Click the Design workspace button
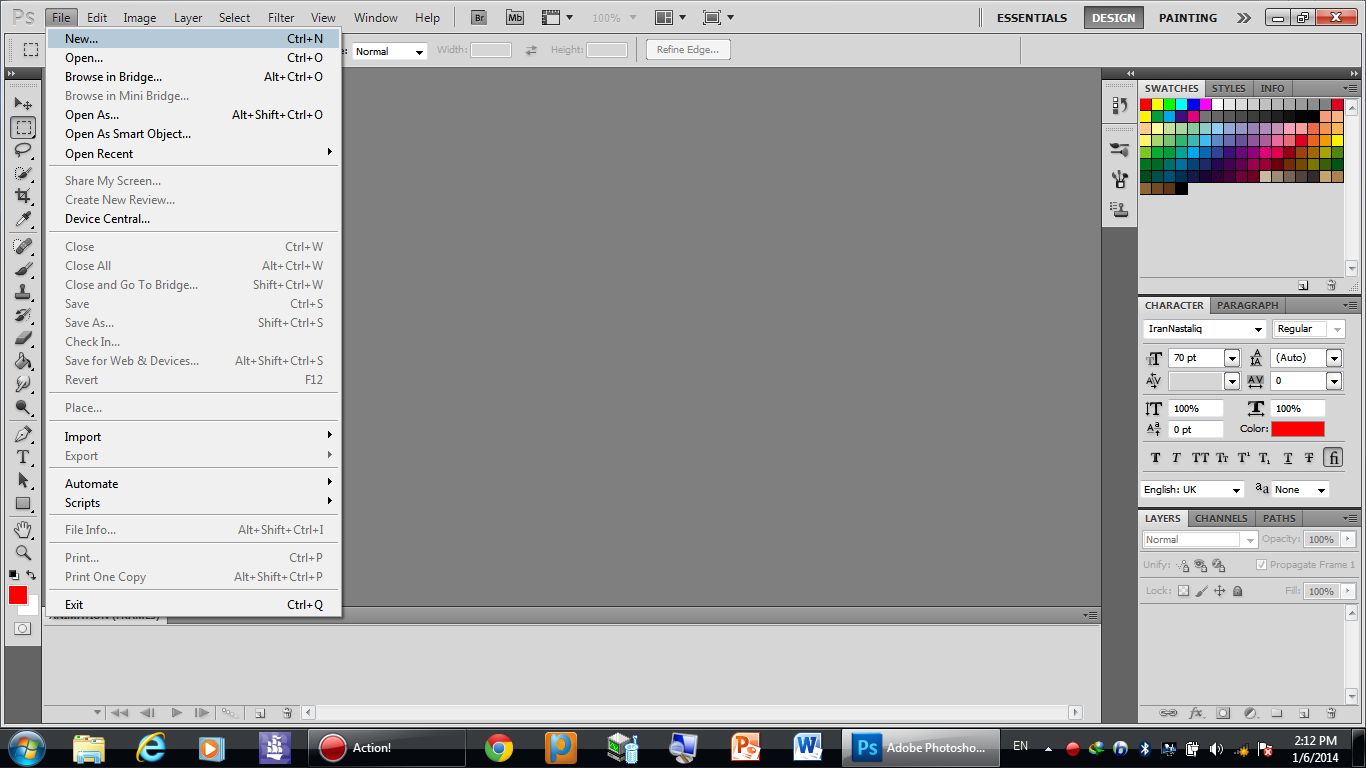This screenshot has height=768, width=1366. [1113, 18]
